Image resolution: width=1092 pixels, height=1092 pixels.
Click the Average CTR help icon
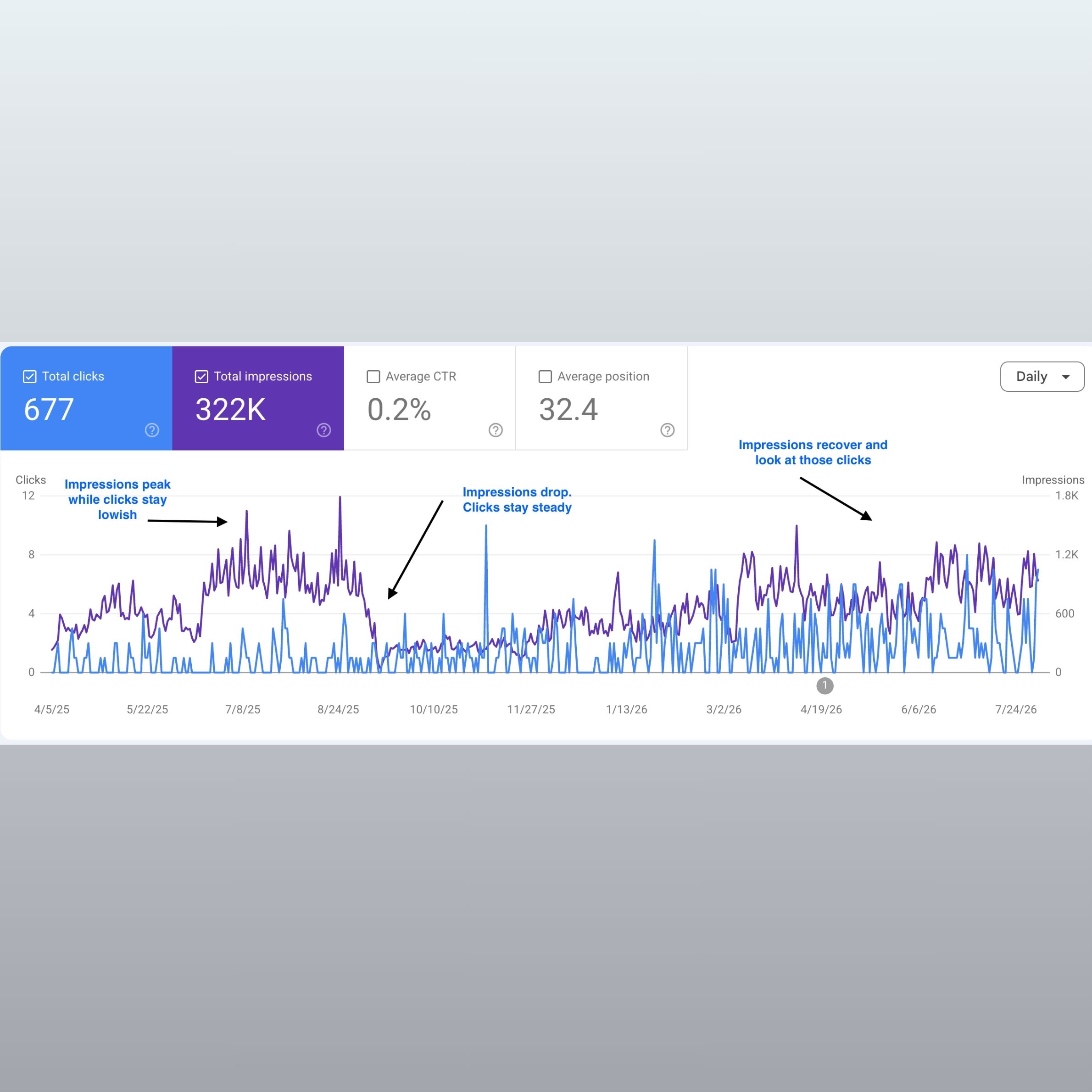pyautogui.click(x=495, y=430)
